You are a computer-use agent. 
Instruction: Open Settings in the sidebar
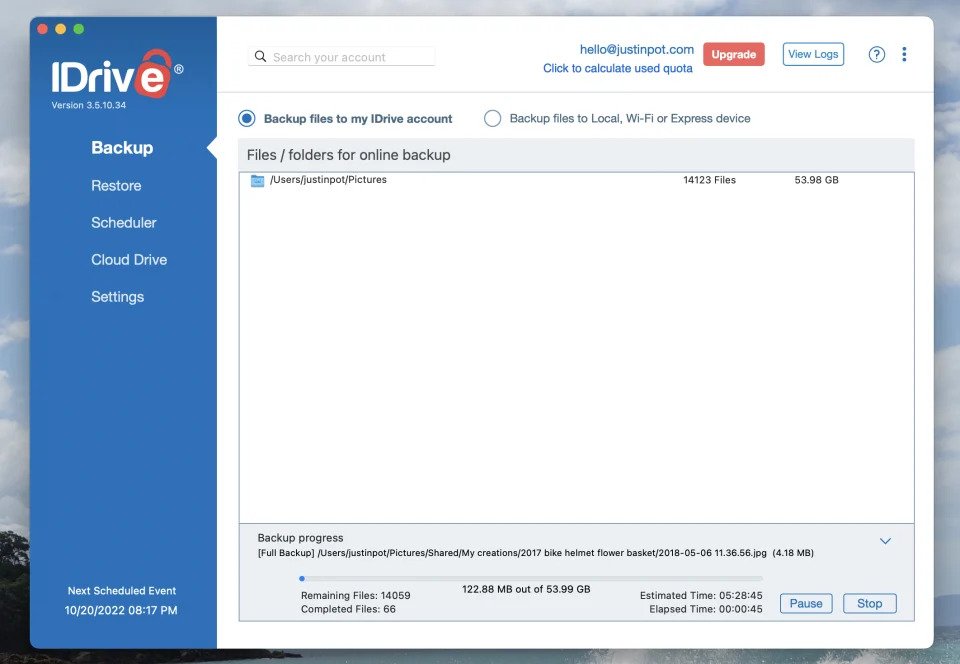pos(117,297)
